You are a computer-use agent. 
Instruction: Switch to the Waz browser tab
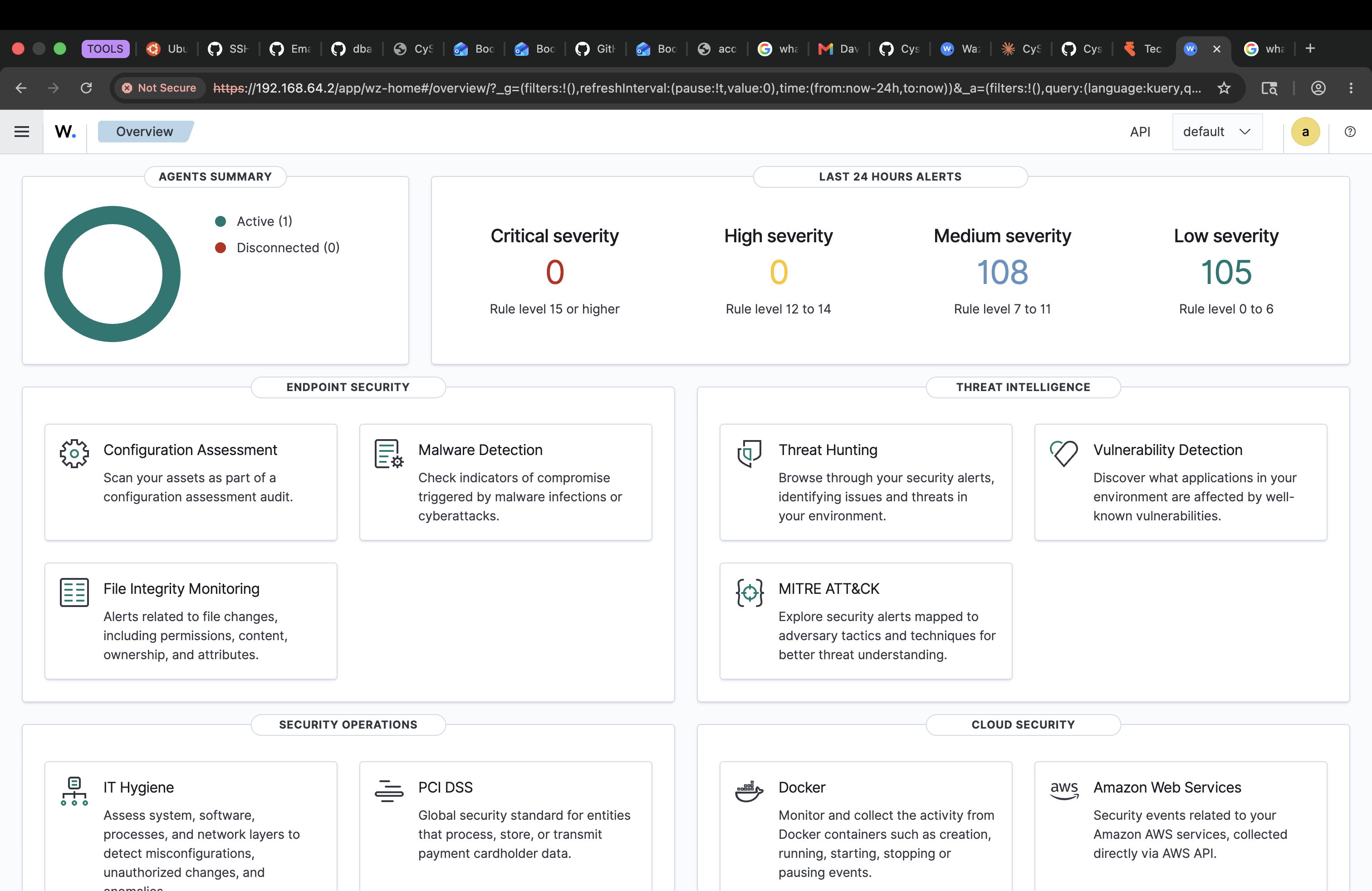(x=960, y=49)
